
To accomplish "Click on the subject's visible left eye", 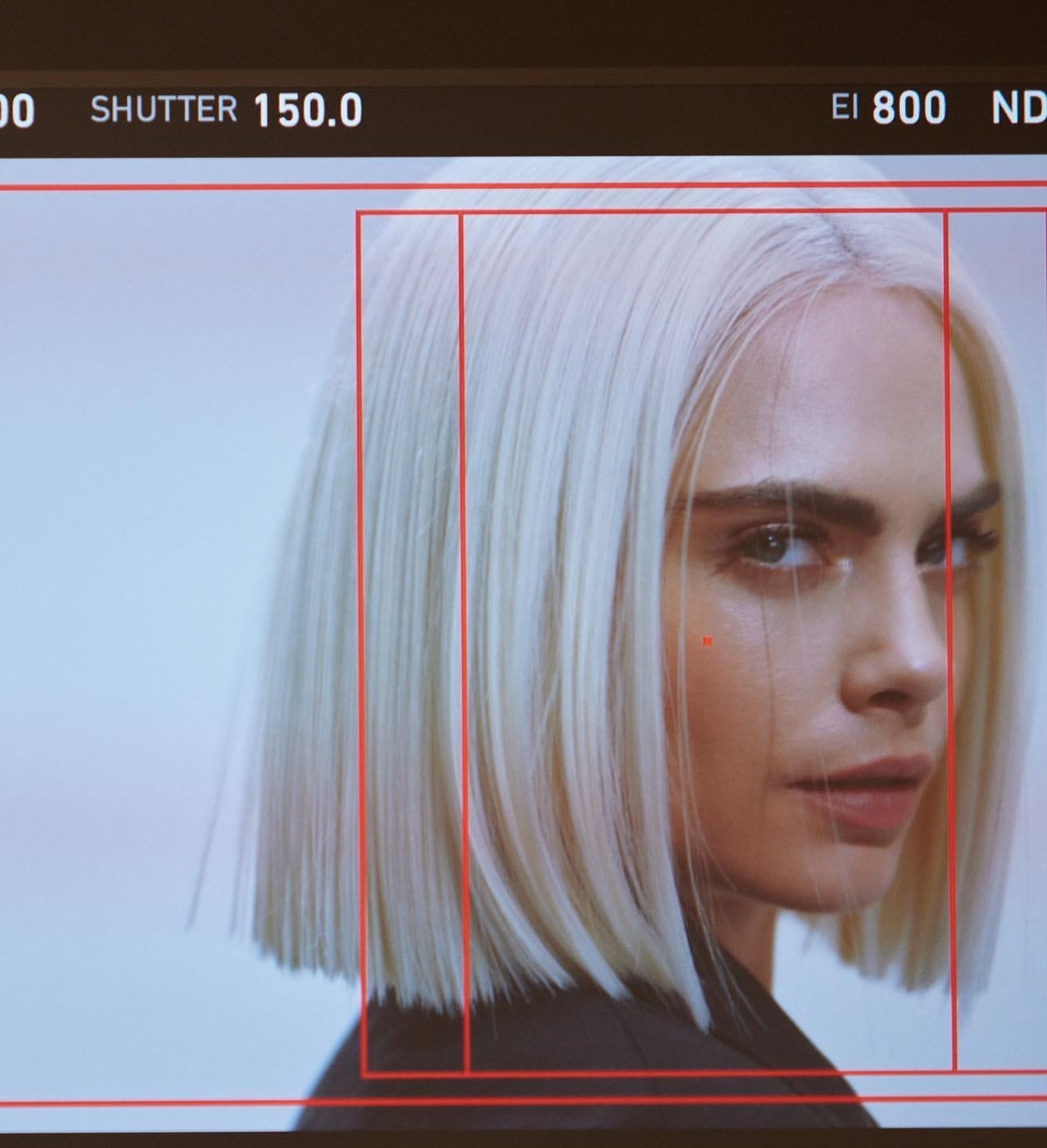I will tap(771, 548).
